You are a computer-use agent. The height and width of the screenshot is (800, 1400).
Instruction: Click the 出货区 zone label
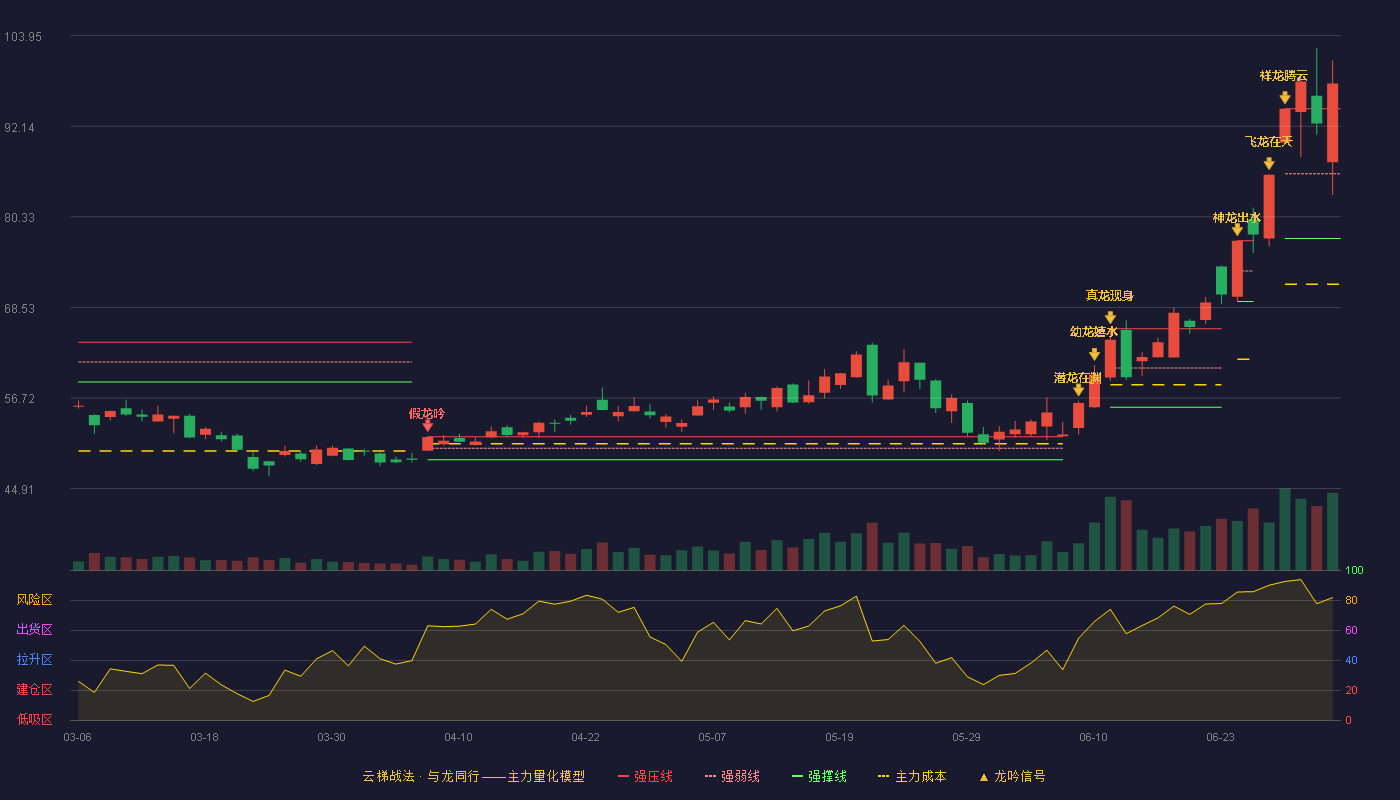34,630
